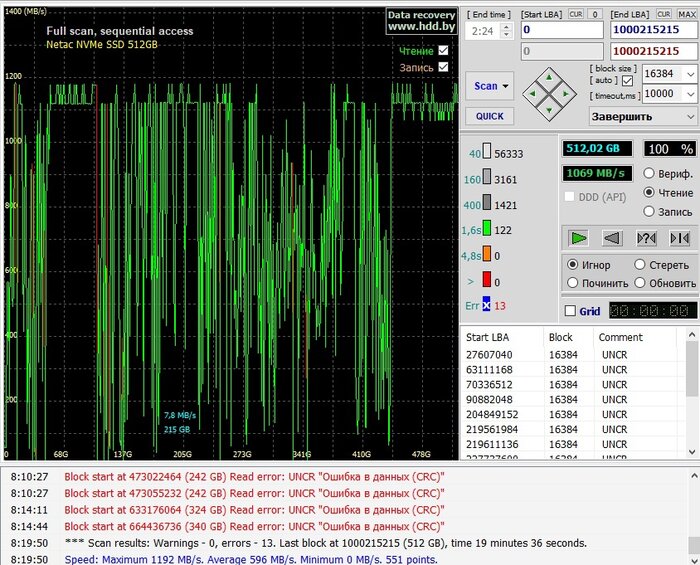Click the End LBA input field
Image resolution: width=700 pixels, height=565 pixels.
653,30
